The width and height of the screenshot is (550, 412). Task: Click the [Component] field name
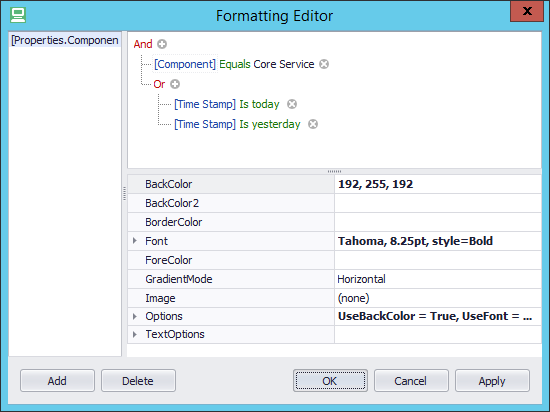(x=185, y=64)
